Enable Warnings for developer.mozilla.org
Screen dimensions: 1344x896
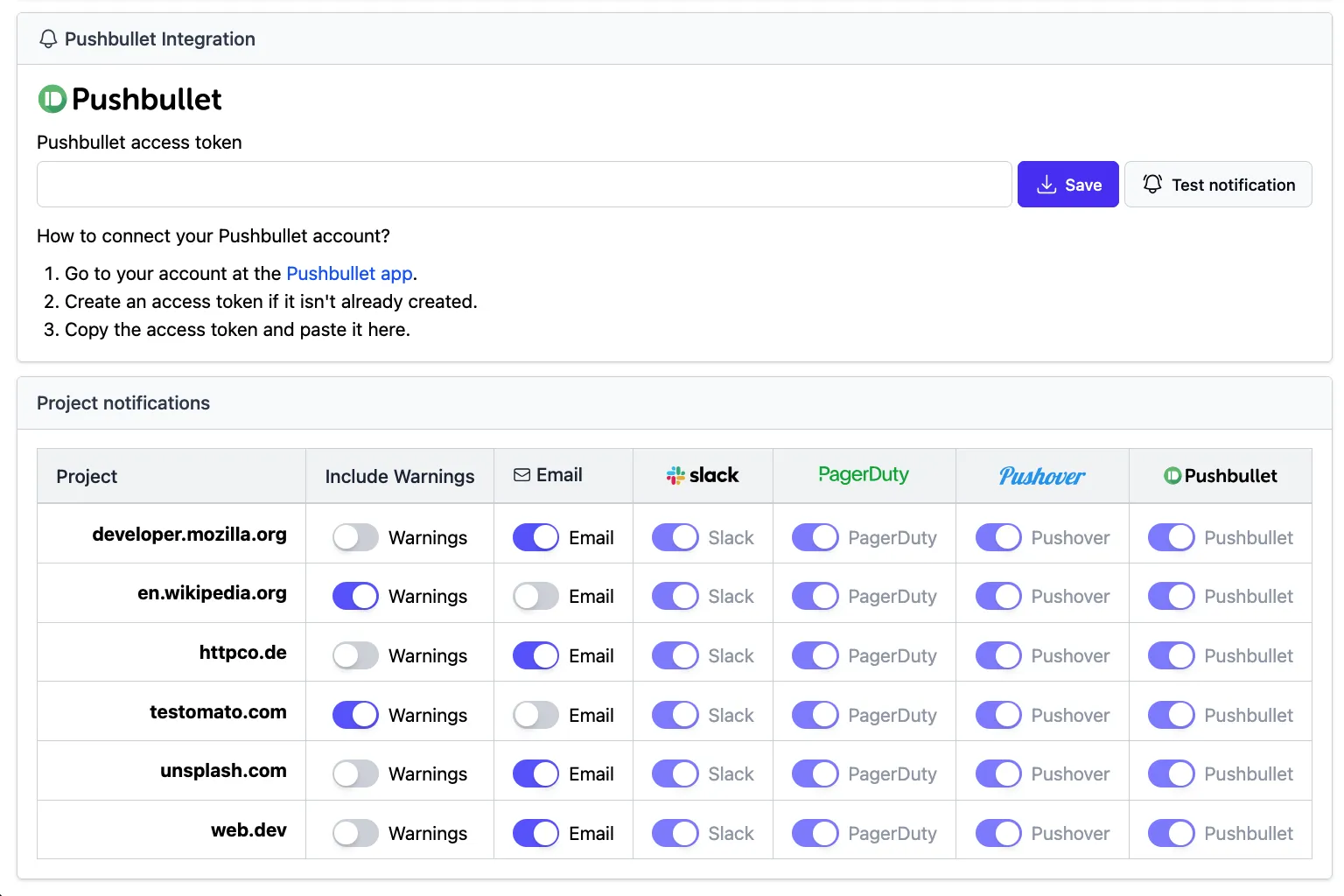click(354, 537)
